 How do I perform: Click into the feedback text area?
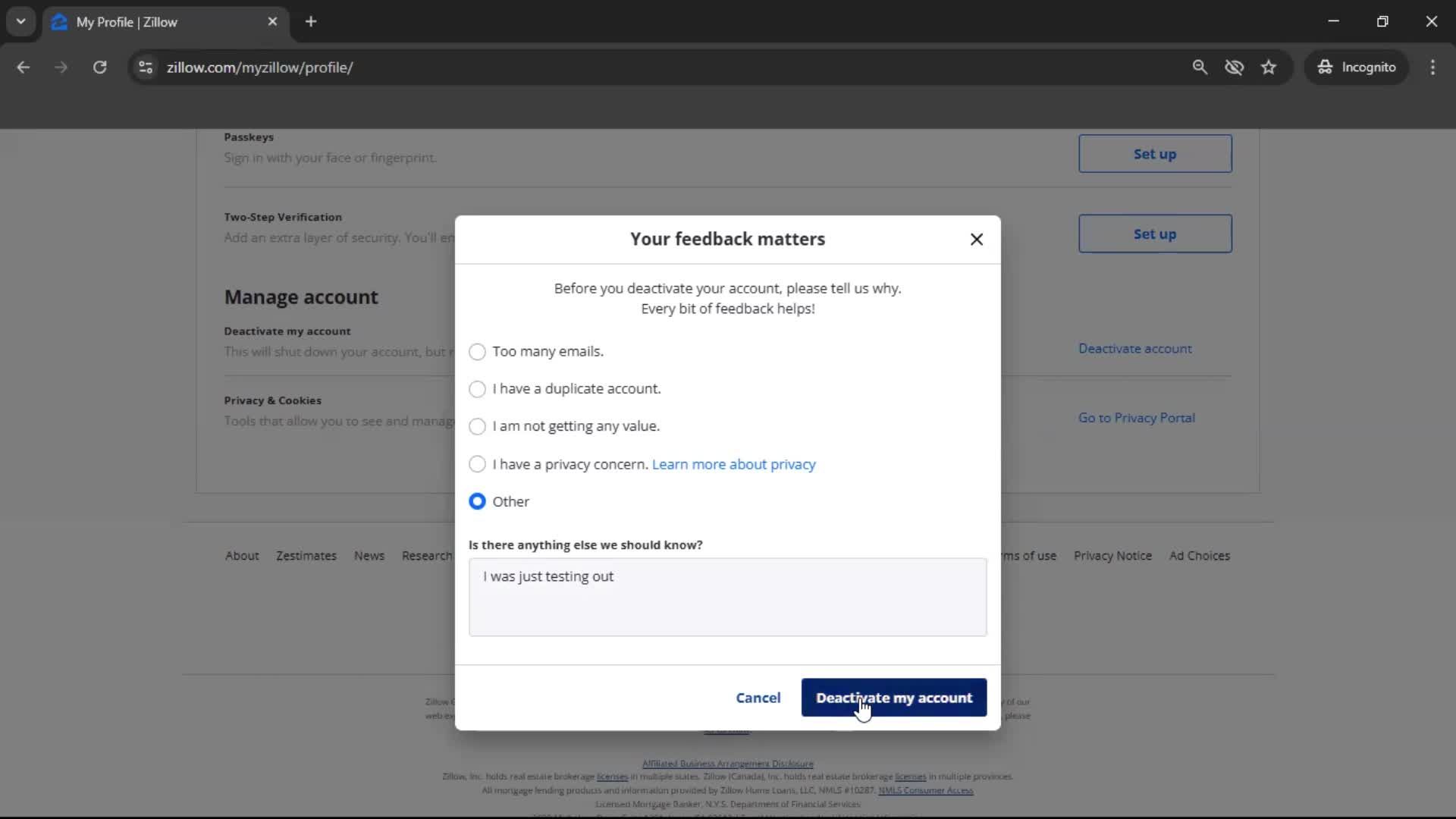coord(727,598)
